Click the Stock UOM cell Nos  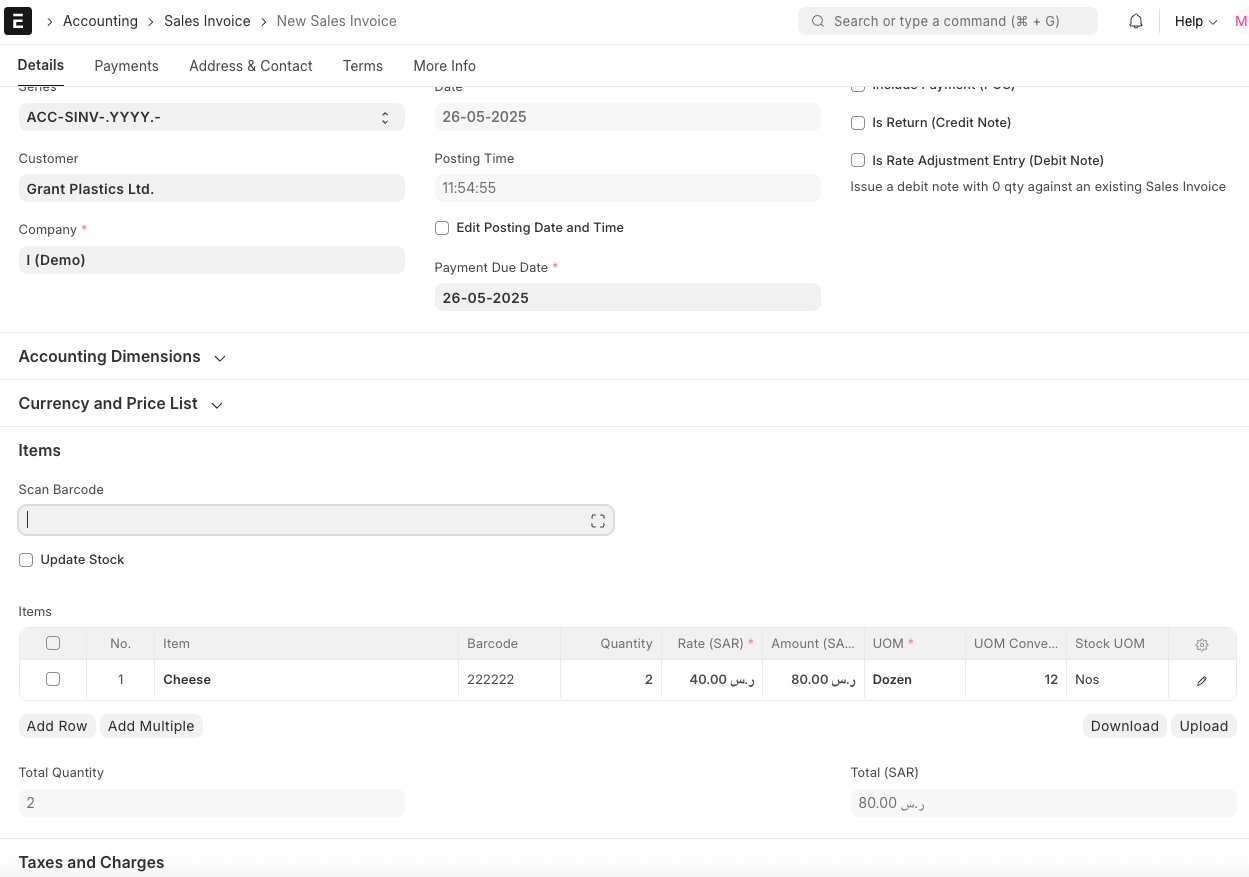[x=1117, y=680]
